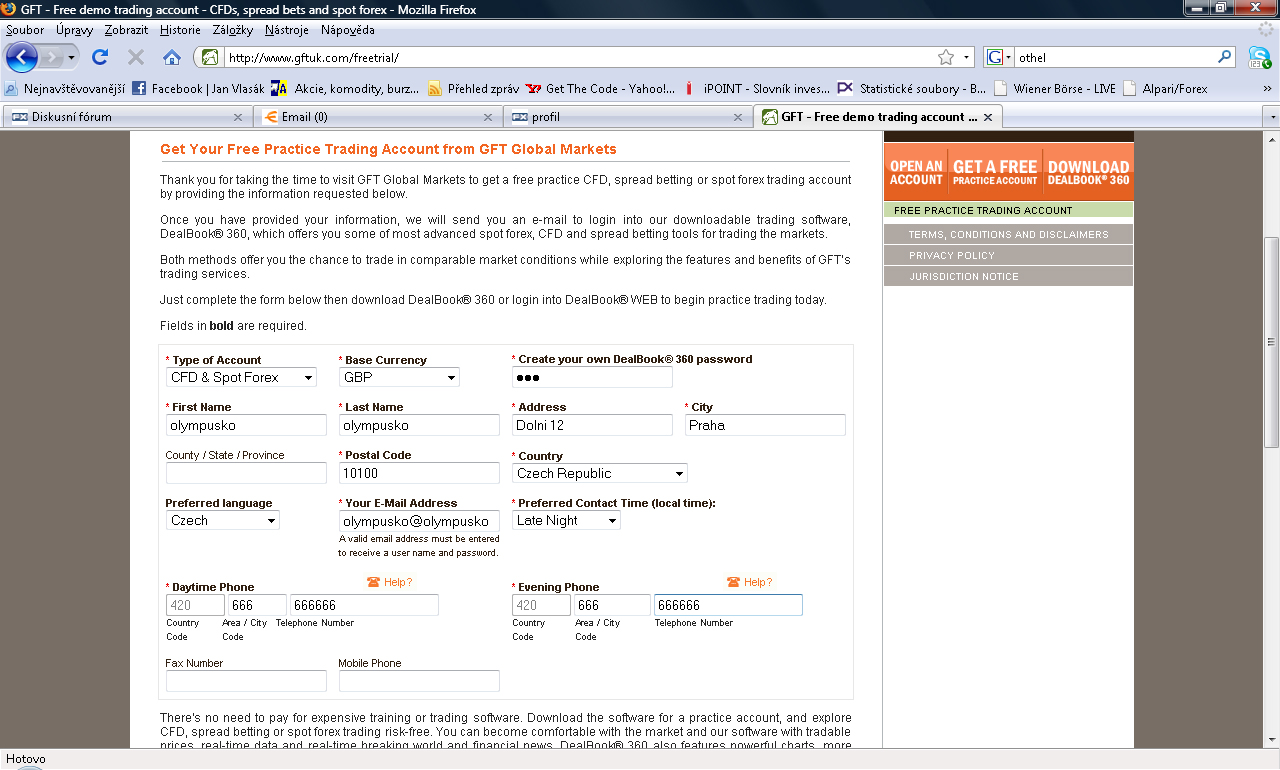The image size is (1280, 770).
Task: Open the Base Currency dropdown
Action: (x=399, y=377)
